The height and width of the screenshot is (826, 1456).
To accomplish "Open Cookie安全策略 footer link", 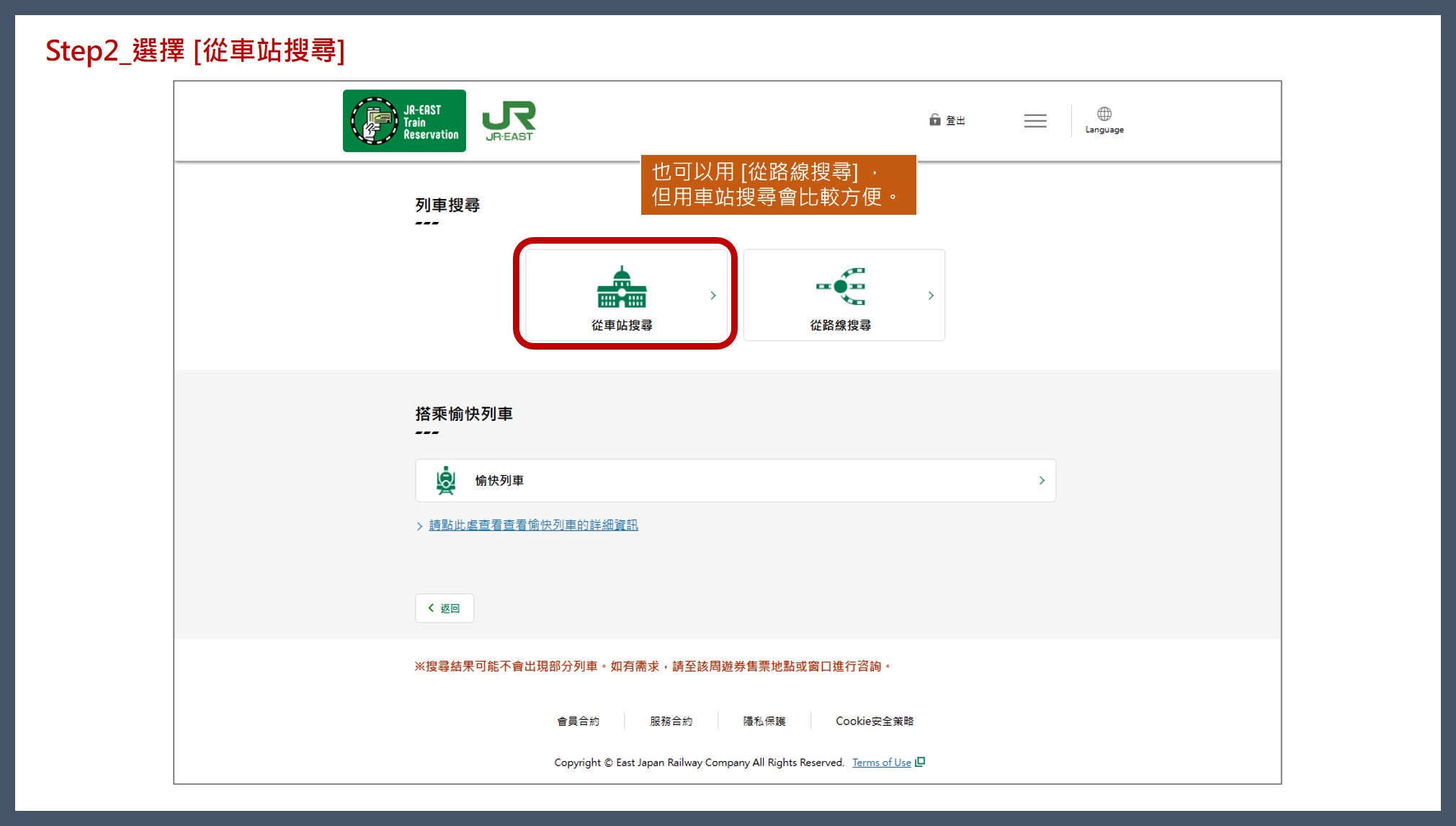I will point(874,721).
